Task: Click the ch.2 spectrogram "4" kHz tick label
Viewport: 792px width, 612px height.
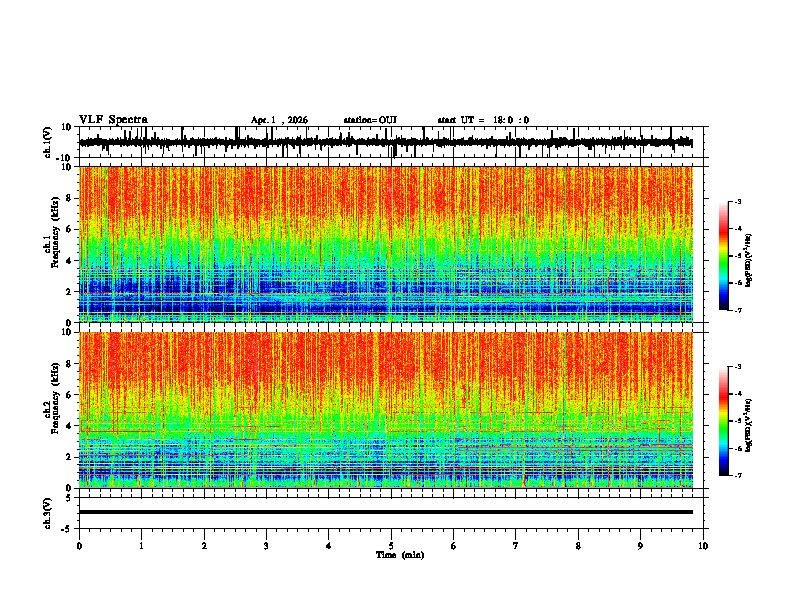Action: [x=69, y=426]
